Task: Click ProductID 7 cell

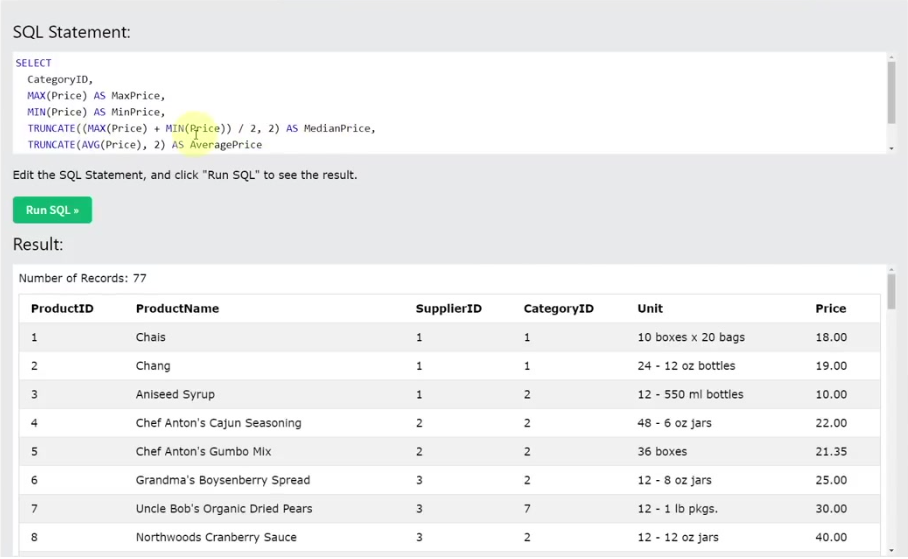Action: coord(34,509)
